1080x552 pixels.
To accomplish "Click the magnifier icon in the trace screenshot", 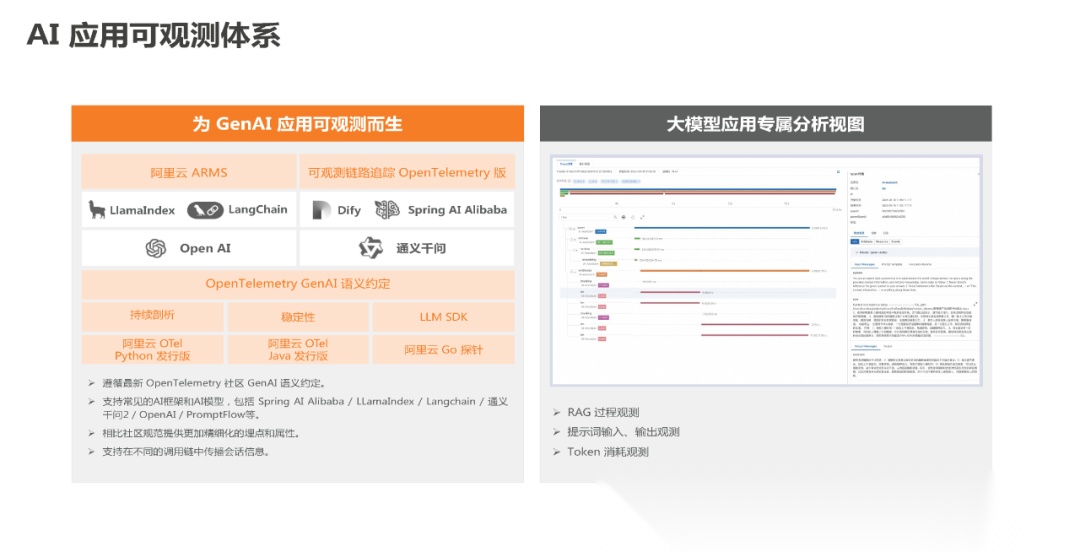I will coord(616,217).
